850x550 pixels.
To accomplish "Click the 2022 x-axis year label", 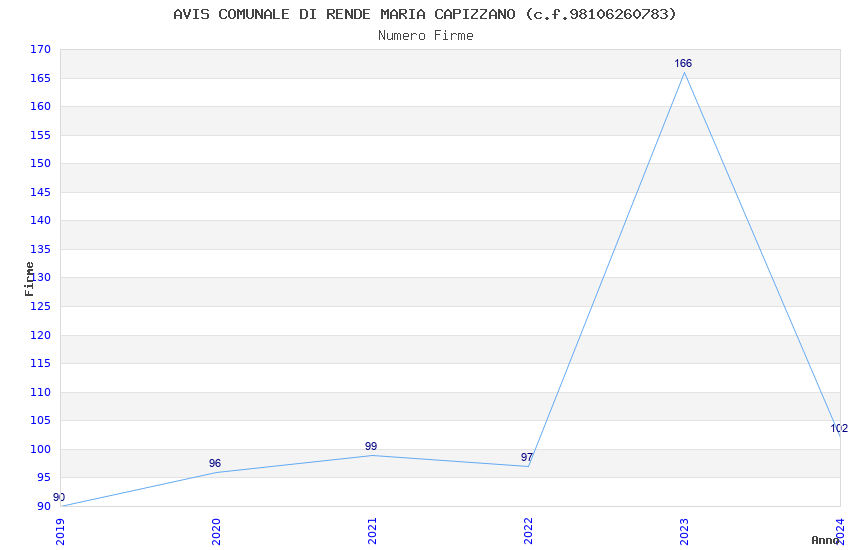I will click(529, 532).
